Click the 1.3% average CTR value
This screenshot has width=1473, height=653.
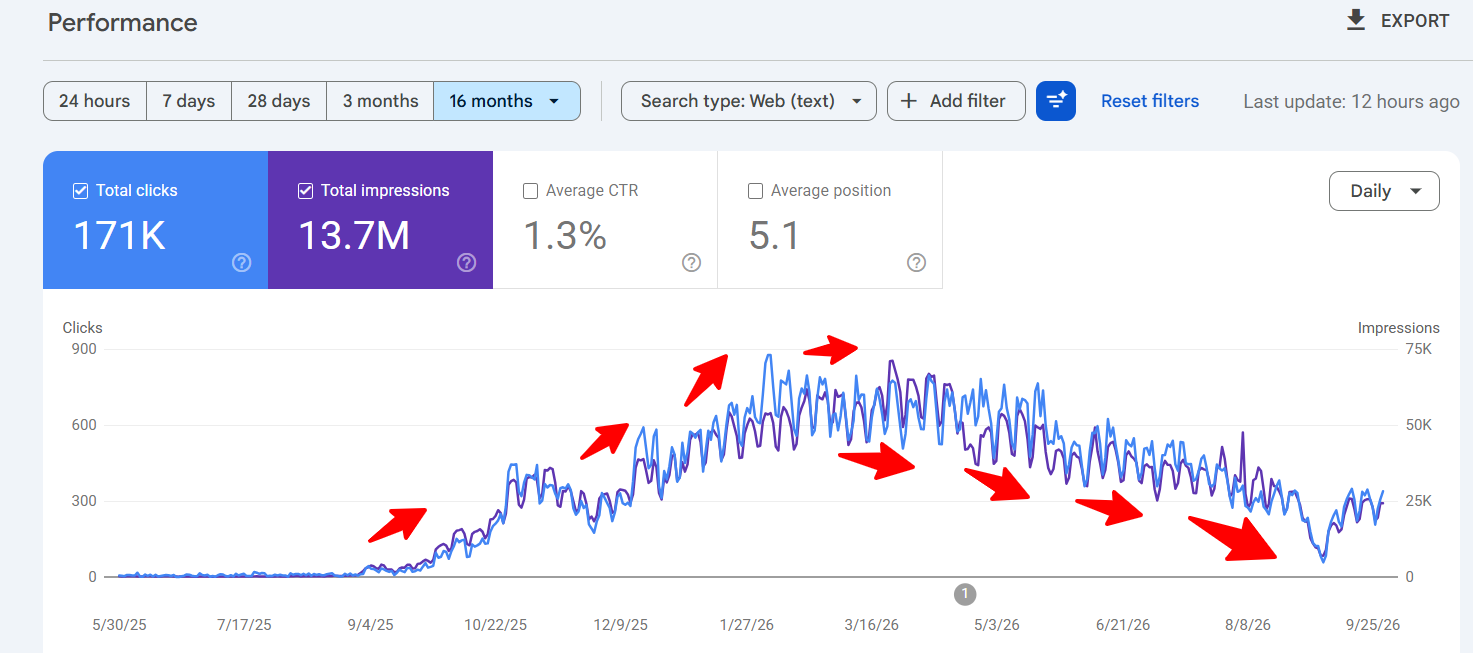tap(565, 236)
